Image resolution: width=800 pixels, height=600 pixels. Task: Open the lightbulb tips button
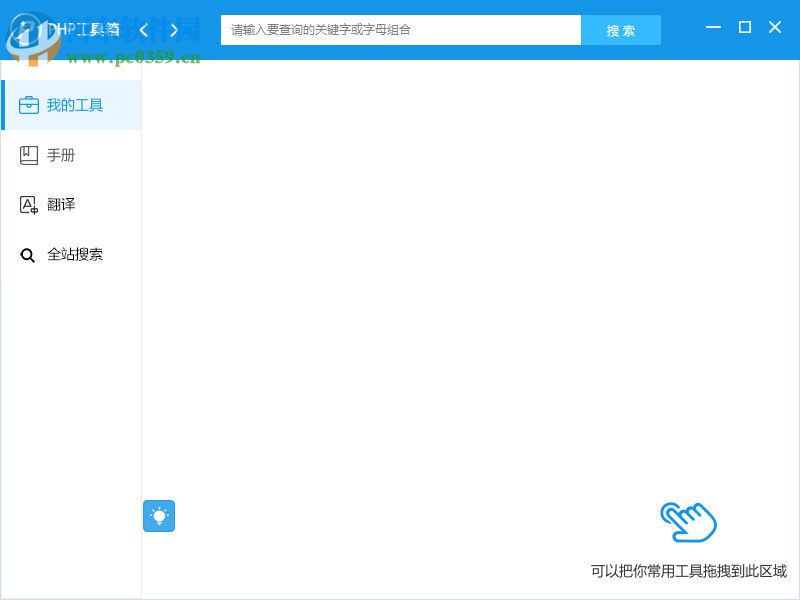pos(159,516)
